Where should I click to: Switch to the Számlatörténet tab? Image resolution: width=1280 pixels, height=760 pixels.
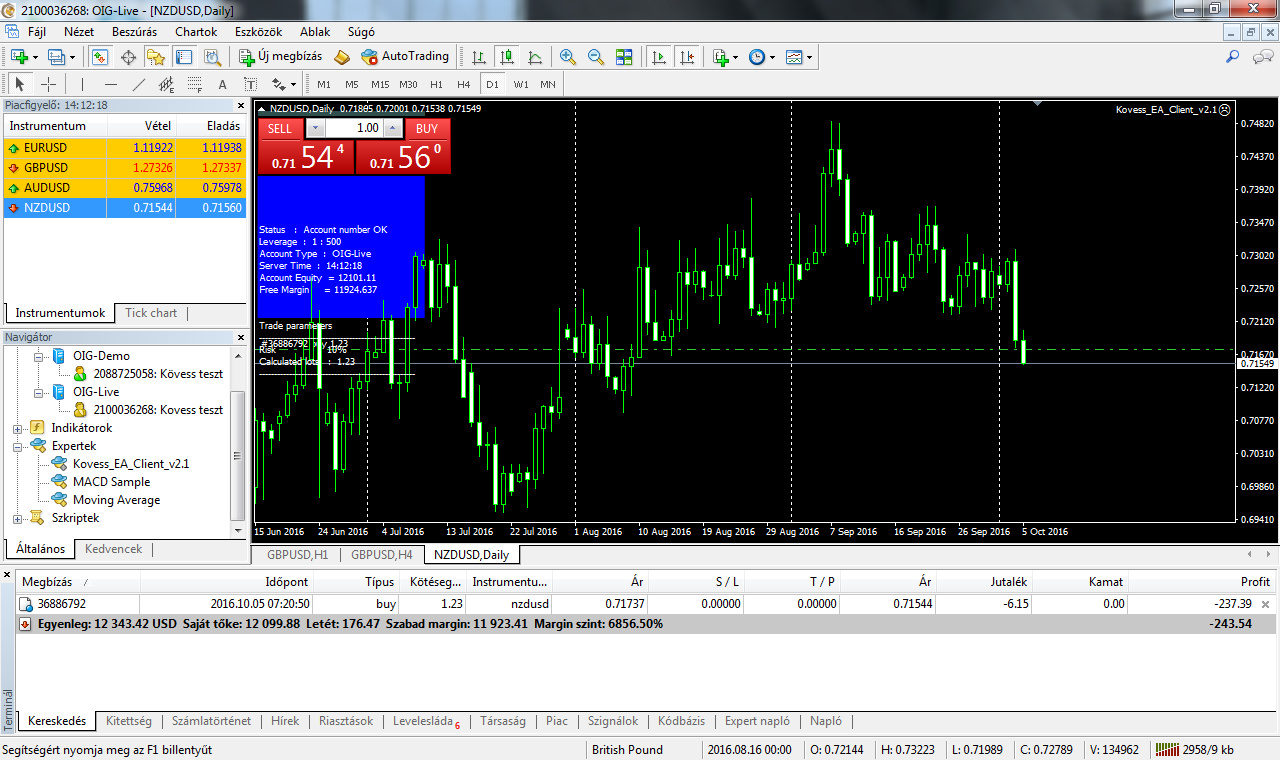pyautogui.click(x=211, y=721)
